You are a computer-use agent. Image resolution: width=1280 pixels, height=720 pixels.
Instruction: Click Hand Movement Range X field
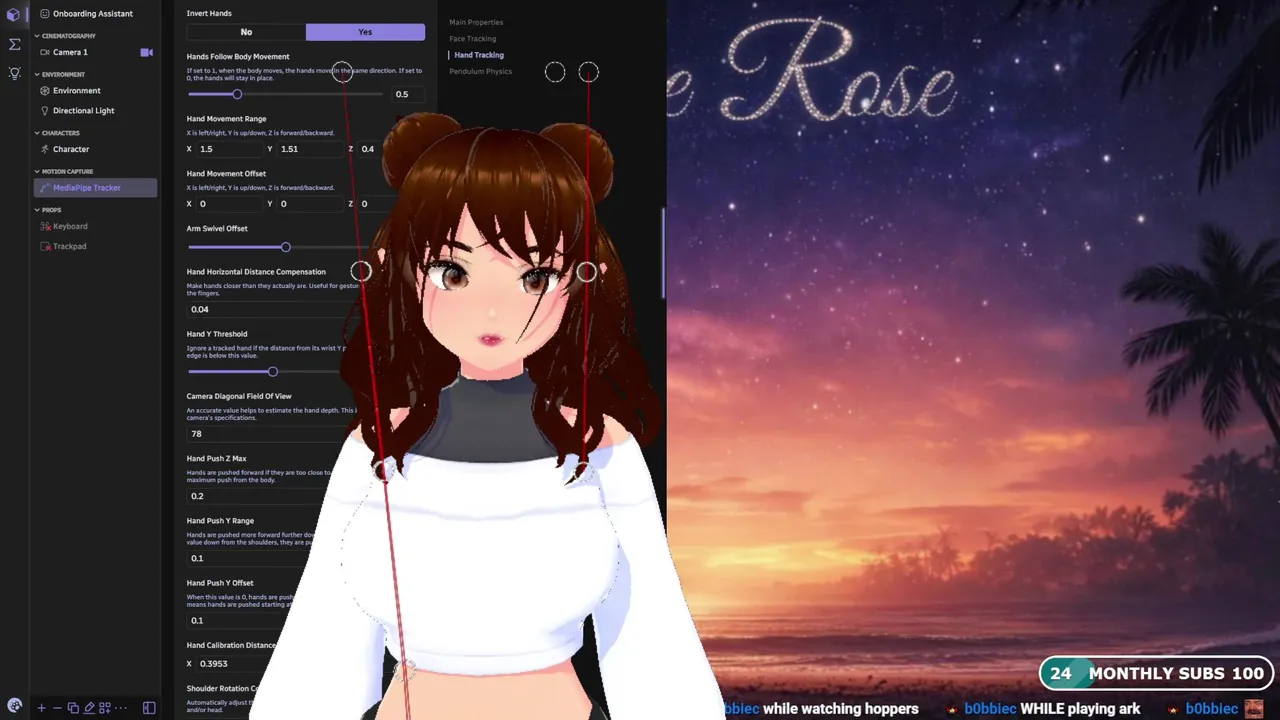[x=229, y=149]
